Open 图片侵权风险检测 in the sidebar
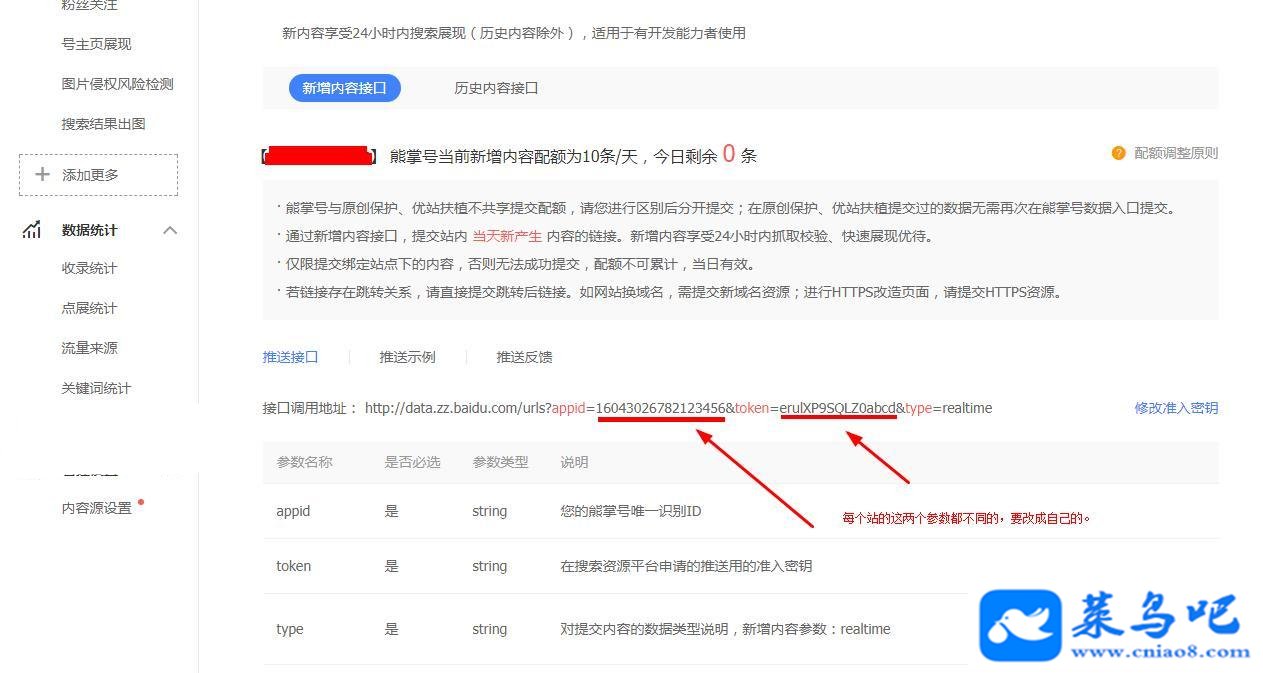The height and width of the screenshot is (673, 1263). [117, 84]
